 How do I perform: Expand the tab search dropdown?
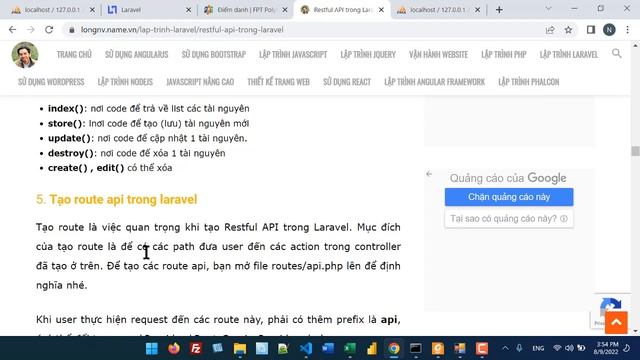click(x=548, y=9)
